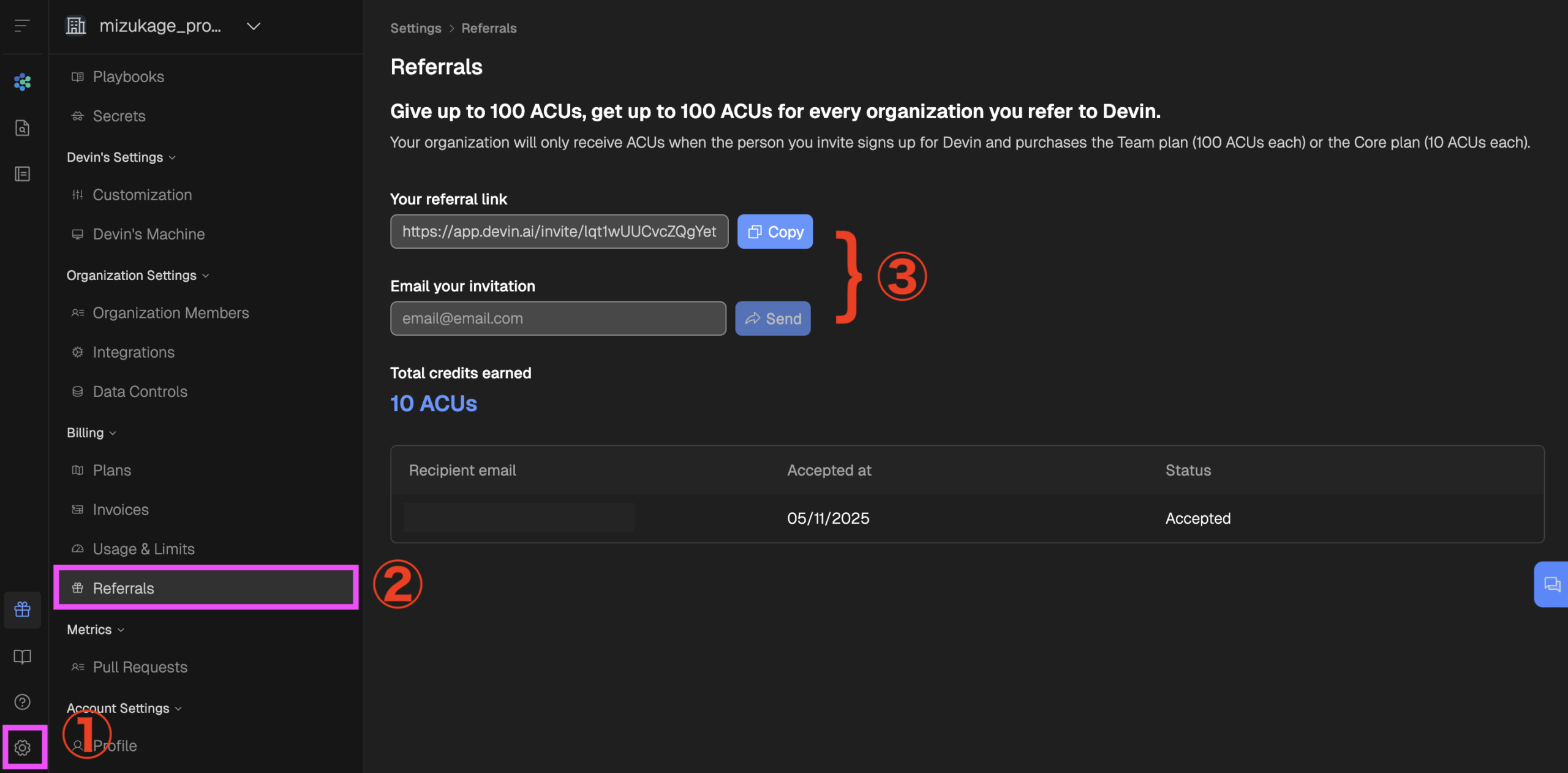Click the gift referrals icon in rail
Viewport: 1568px width, 773px height.
coord(22,609)
